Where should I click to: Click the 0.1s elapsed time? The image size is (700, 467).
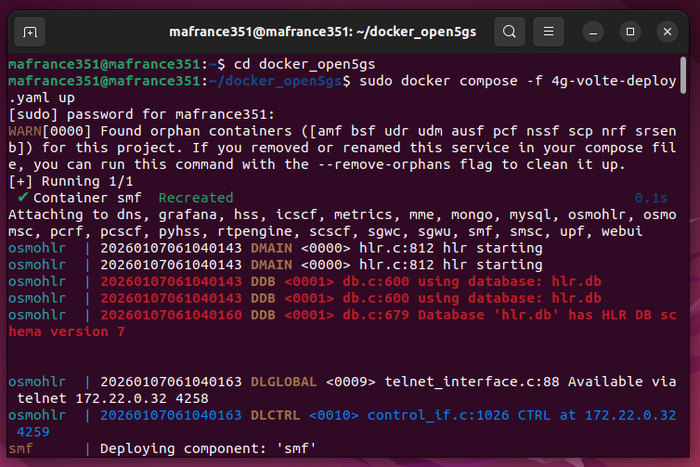pyautogui.click(x=651, y=198)
